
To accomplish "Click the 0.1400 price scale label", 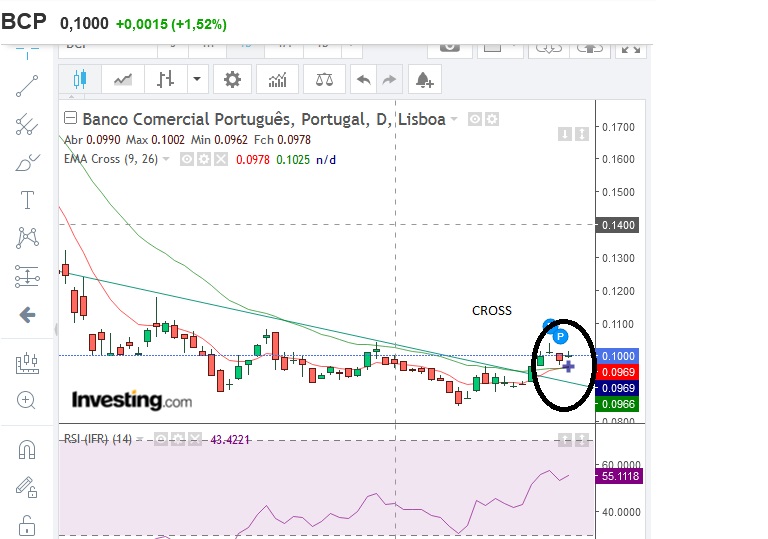I will tap(618, 225).
